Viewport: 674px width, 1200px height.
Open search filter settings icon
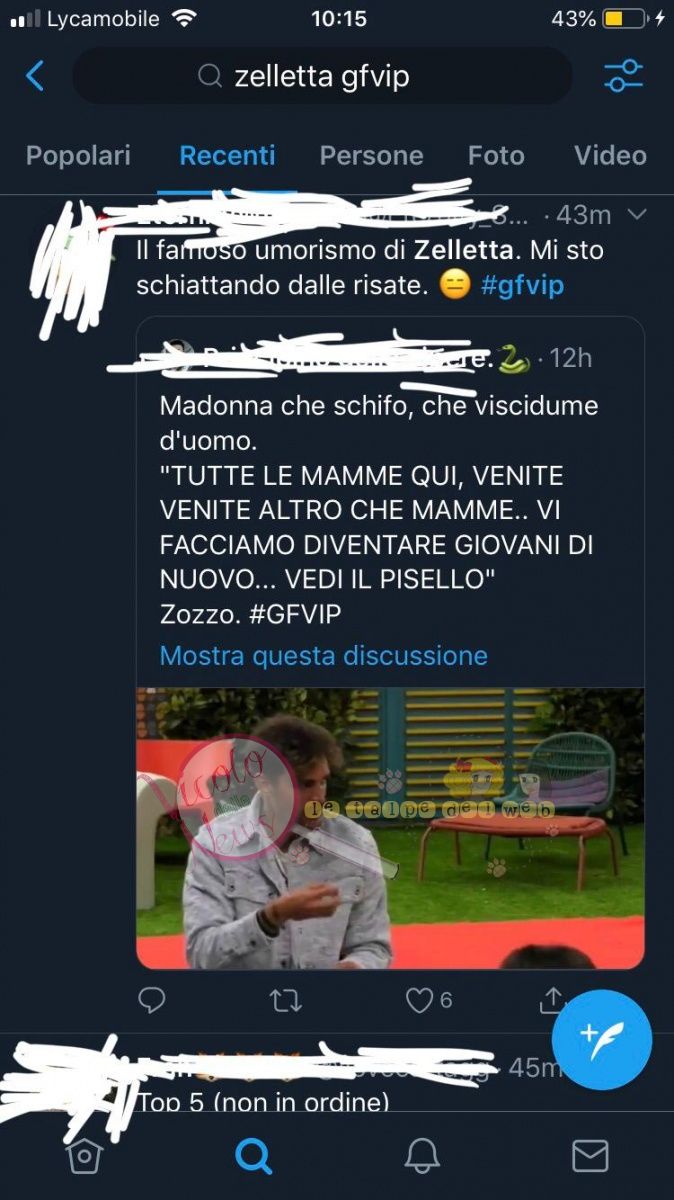(x=623, y=76)
